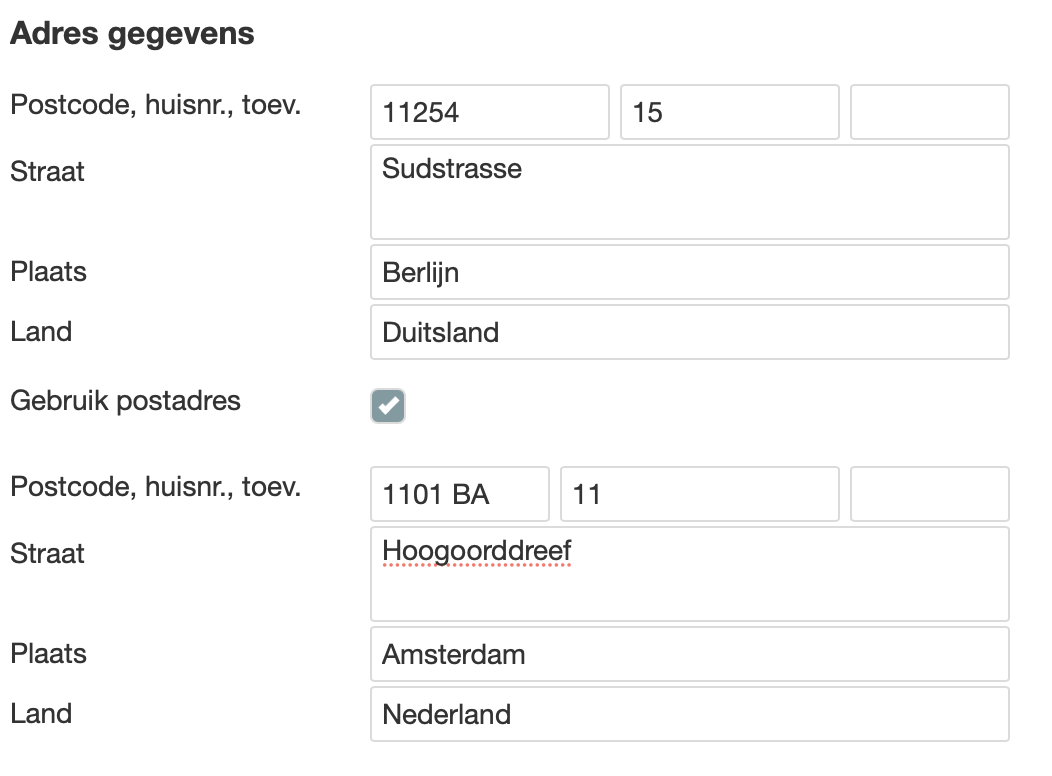This screenshot has height=776, width=1052.
Task: Click the country field containing Nederland
Action: [x=689, y=714]
